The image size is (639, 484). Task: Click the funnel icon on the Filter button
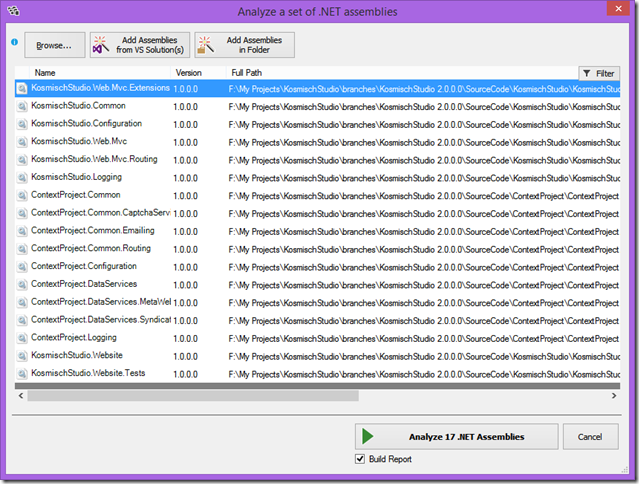click(x=586, y=73)
